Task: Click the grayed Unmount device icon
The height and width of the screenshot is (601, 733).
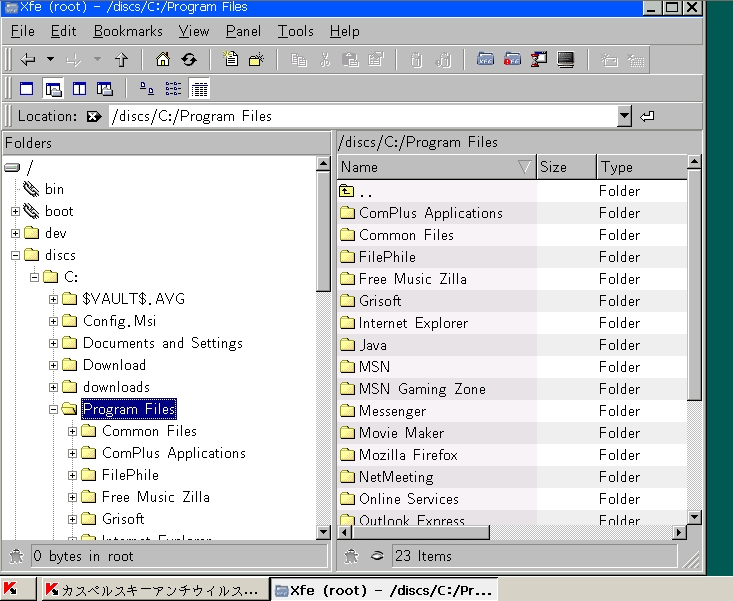Action: click(636, 60)
